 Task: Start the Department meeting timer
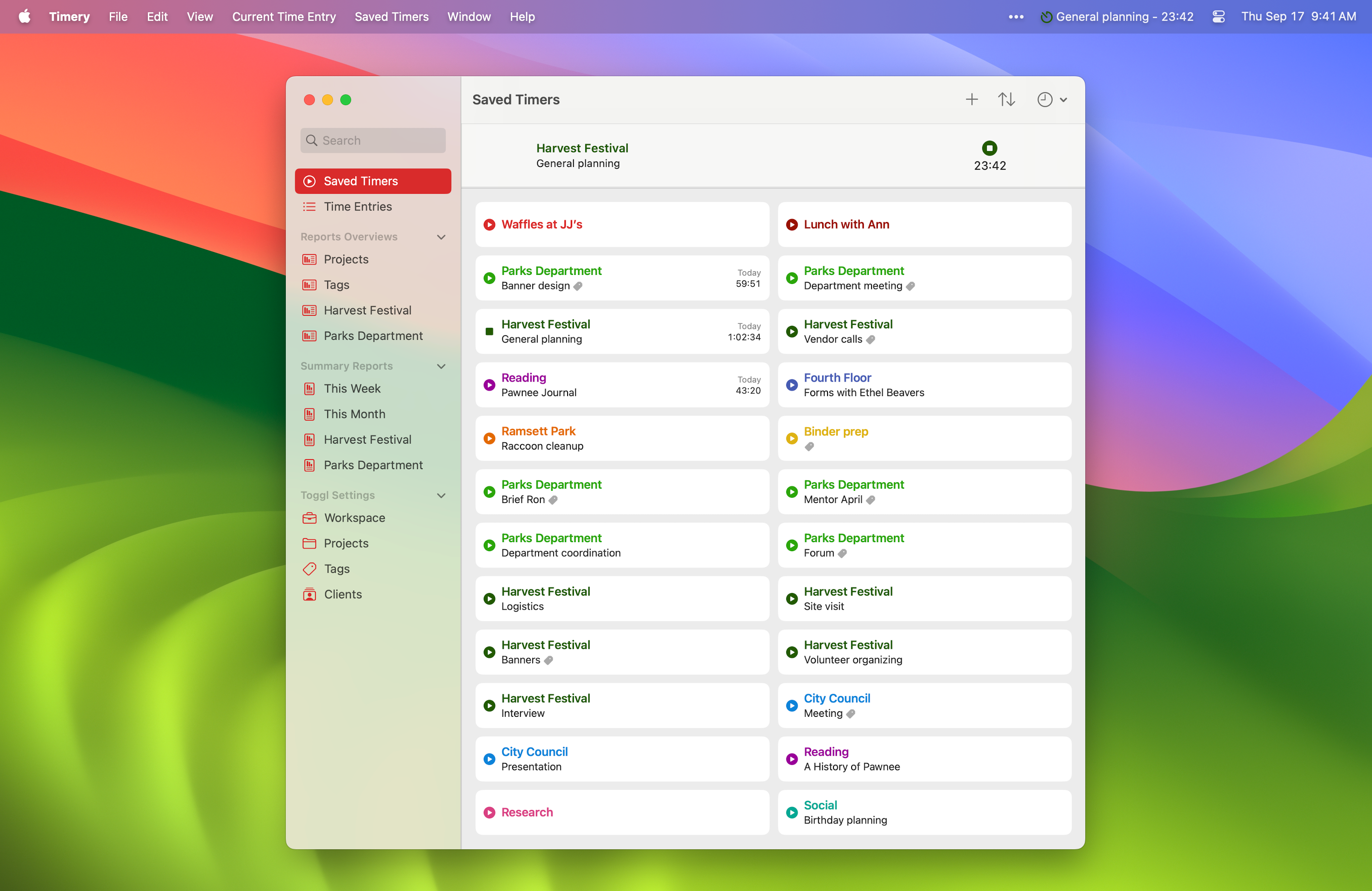pyautogui.click(x=792, y=279)
